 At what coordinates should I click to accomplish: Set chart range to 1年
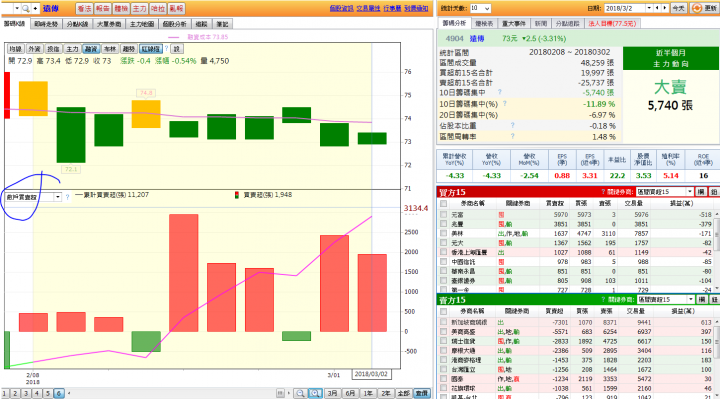[x=368, y=393]
